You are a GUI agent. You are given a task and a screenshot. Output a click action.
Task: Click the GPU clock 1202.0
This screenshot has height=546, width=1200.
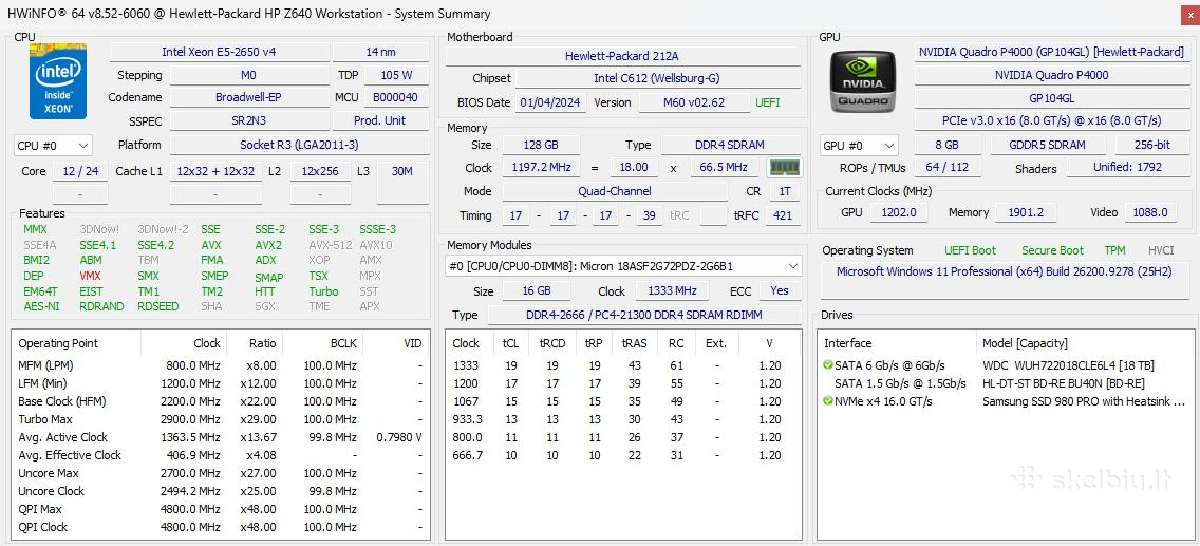[898, 212]
